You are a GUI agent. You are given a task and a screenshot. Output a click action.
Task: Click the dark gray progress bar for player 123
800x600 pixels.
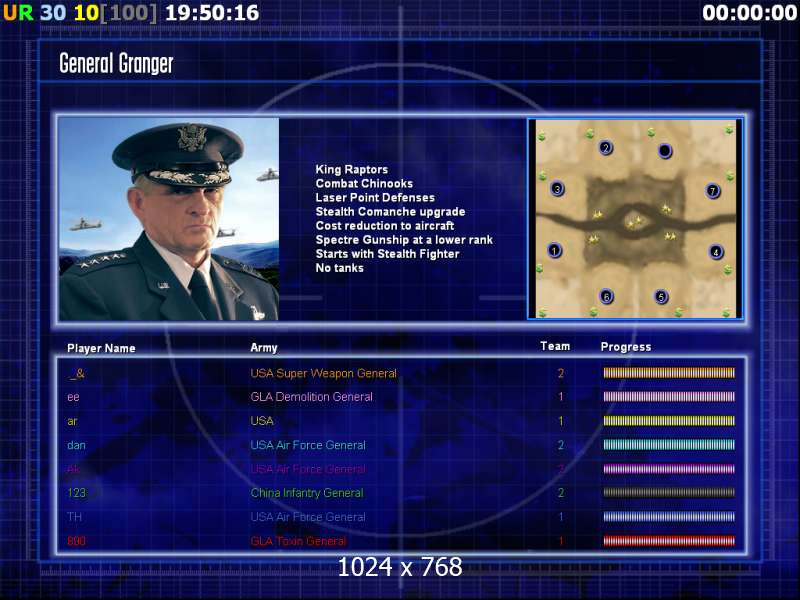669,493
